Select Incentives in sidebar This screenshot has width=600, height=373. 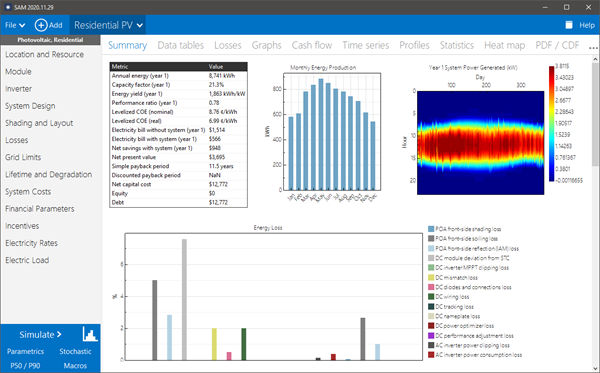tap(22, 226)
